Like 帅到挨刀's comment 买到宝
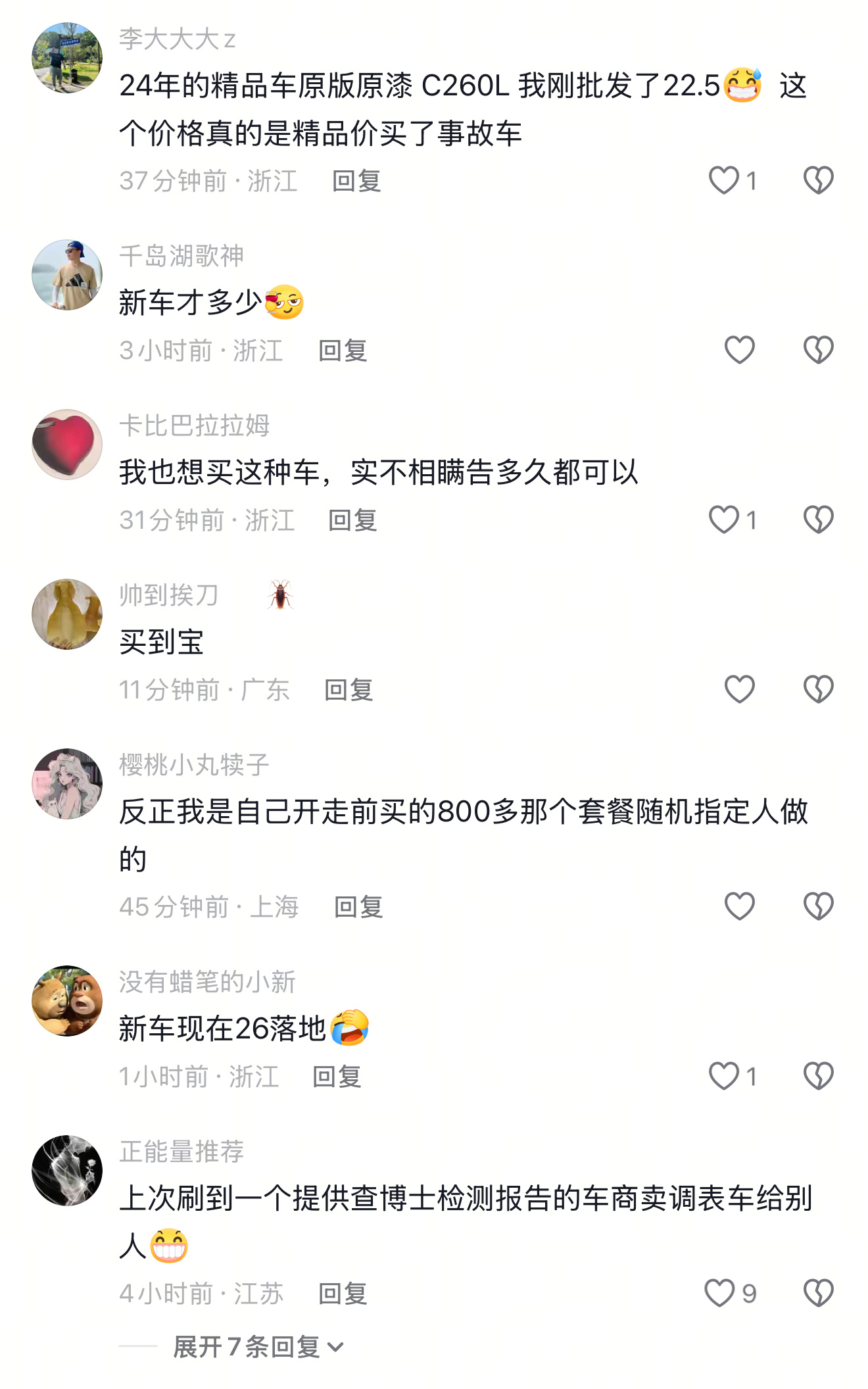868x1389 pixels. point(739,689)
